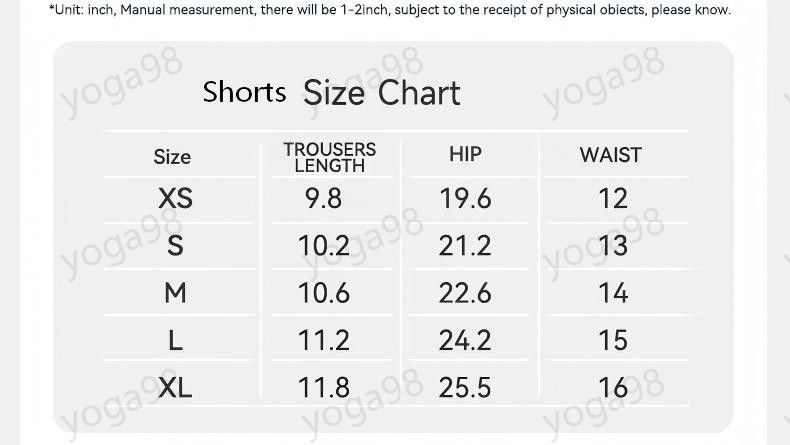Select the XS size row label
This screenshot has height=445, width=790.
[175, 198]
